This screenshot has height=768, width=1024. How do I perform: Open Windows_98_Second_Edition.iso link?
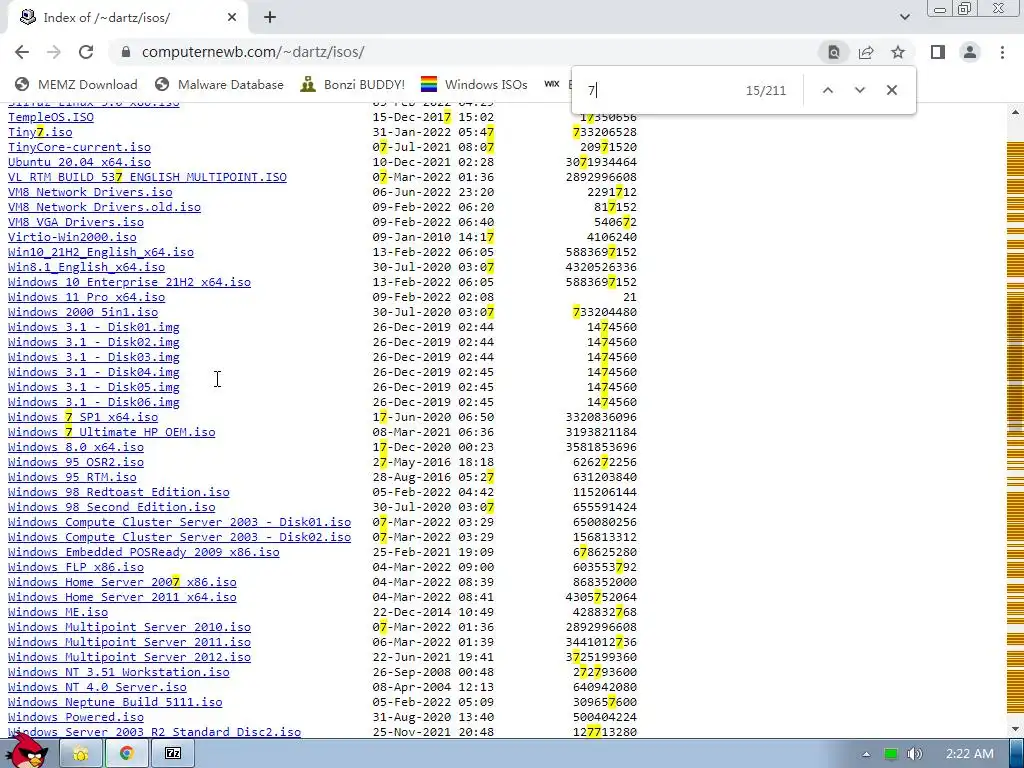tap(112, 507)
